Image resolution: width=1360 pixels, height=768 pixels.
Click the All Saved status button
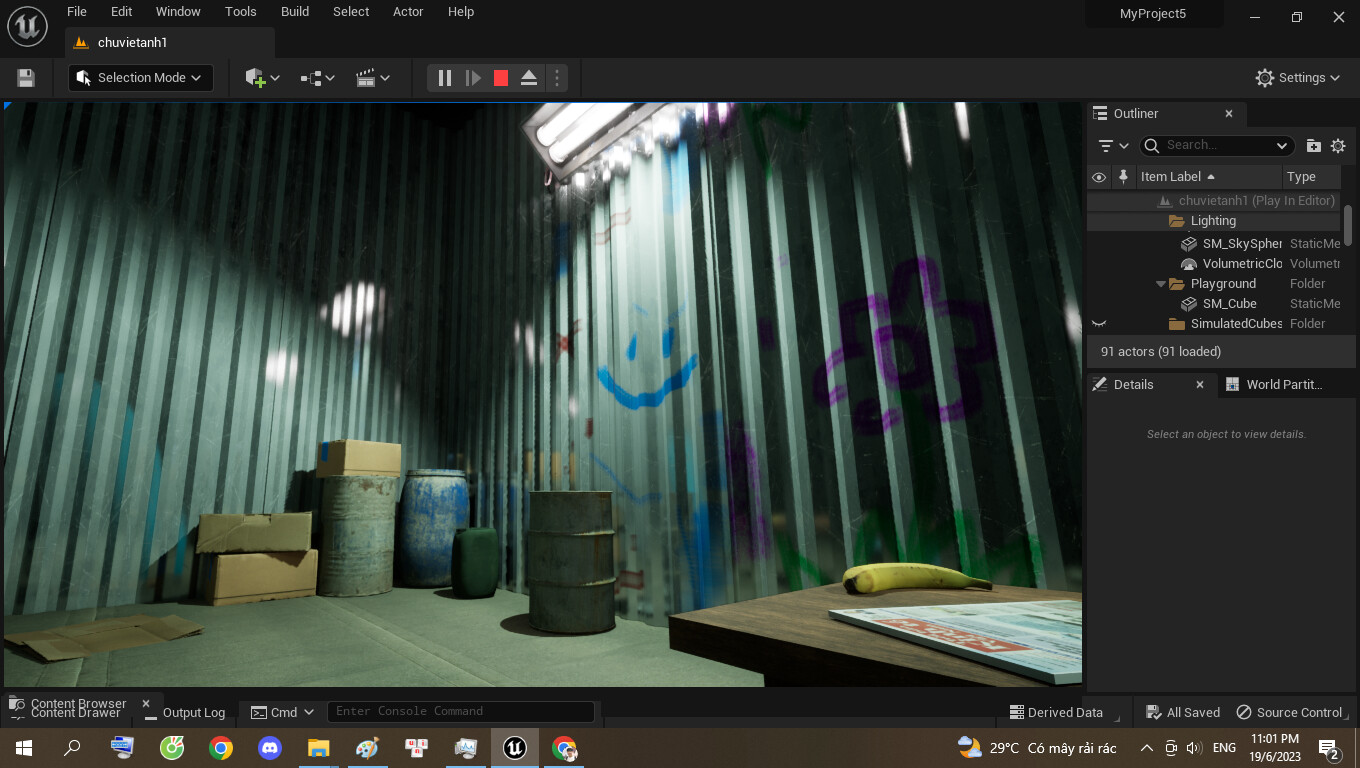tap(1183, 713)
